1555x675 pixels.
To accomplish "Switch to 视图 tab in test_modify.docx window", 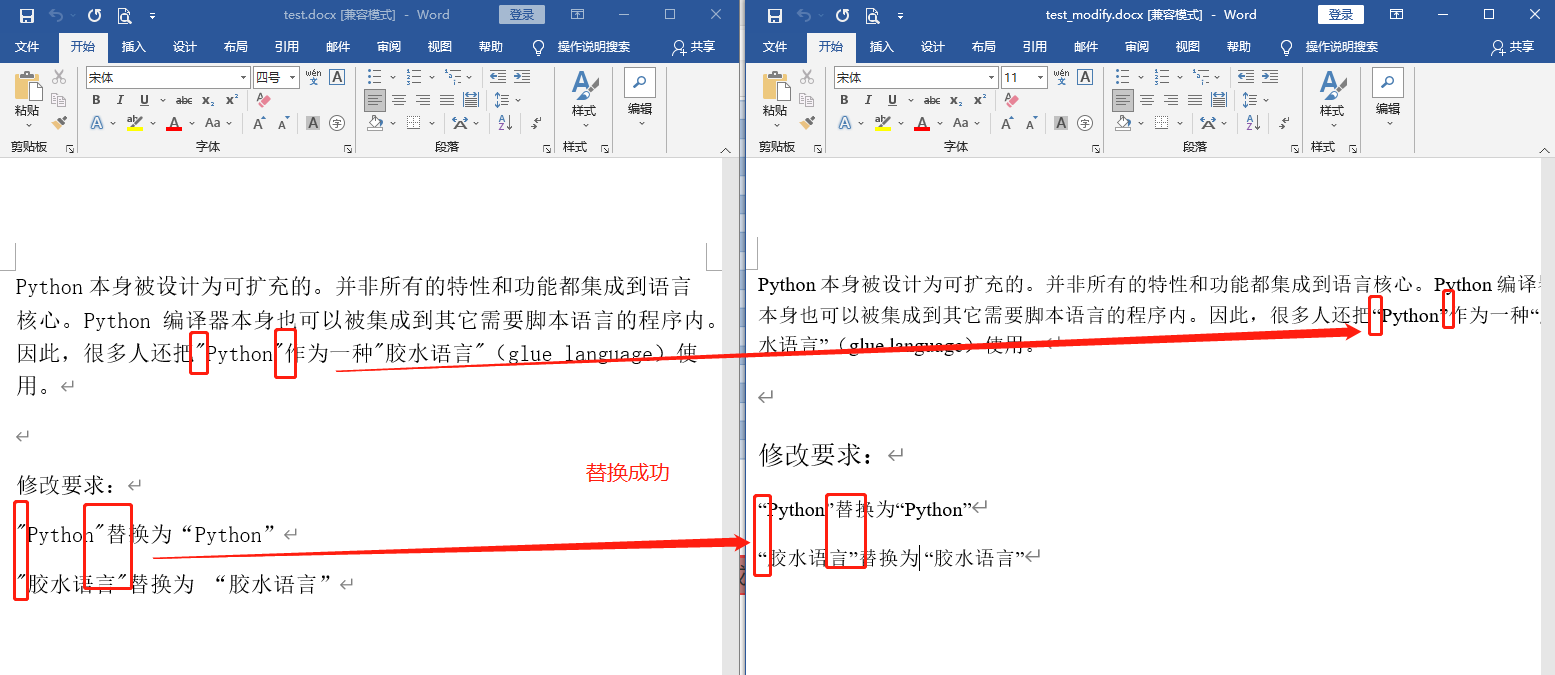I will tap(1188, 47).
